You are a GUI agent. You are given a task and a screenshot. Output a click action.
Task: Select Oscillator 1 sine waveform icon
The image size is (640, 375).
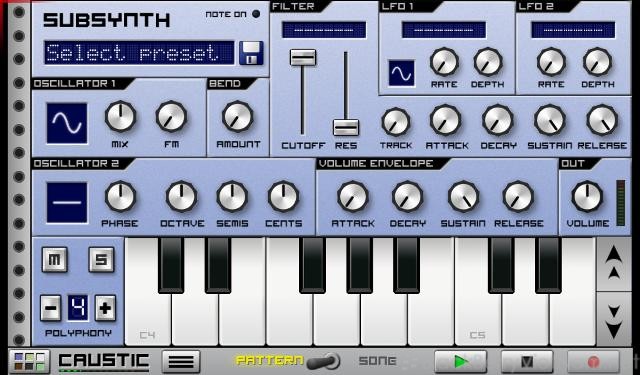pyautogui.click(x=67, y=123)
